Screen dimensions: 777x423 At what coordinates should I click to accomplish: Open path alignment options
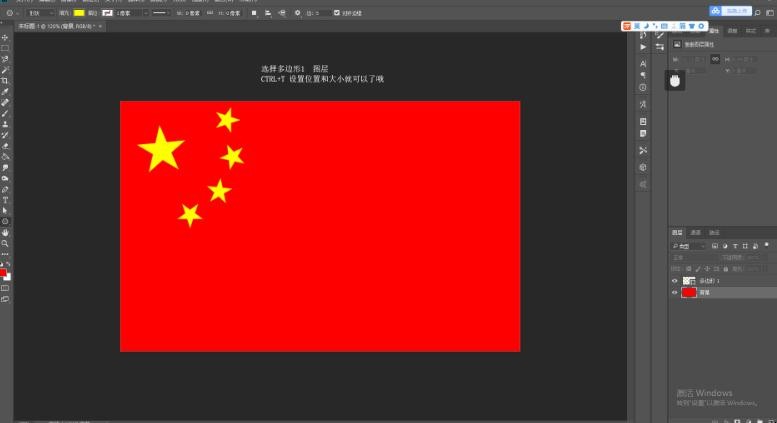coord(268,13)
